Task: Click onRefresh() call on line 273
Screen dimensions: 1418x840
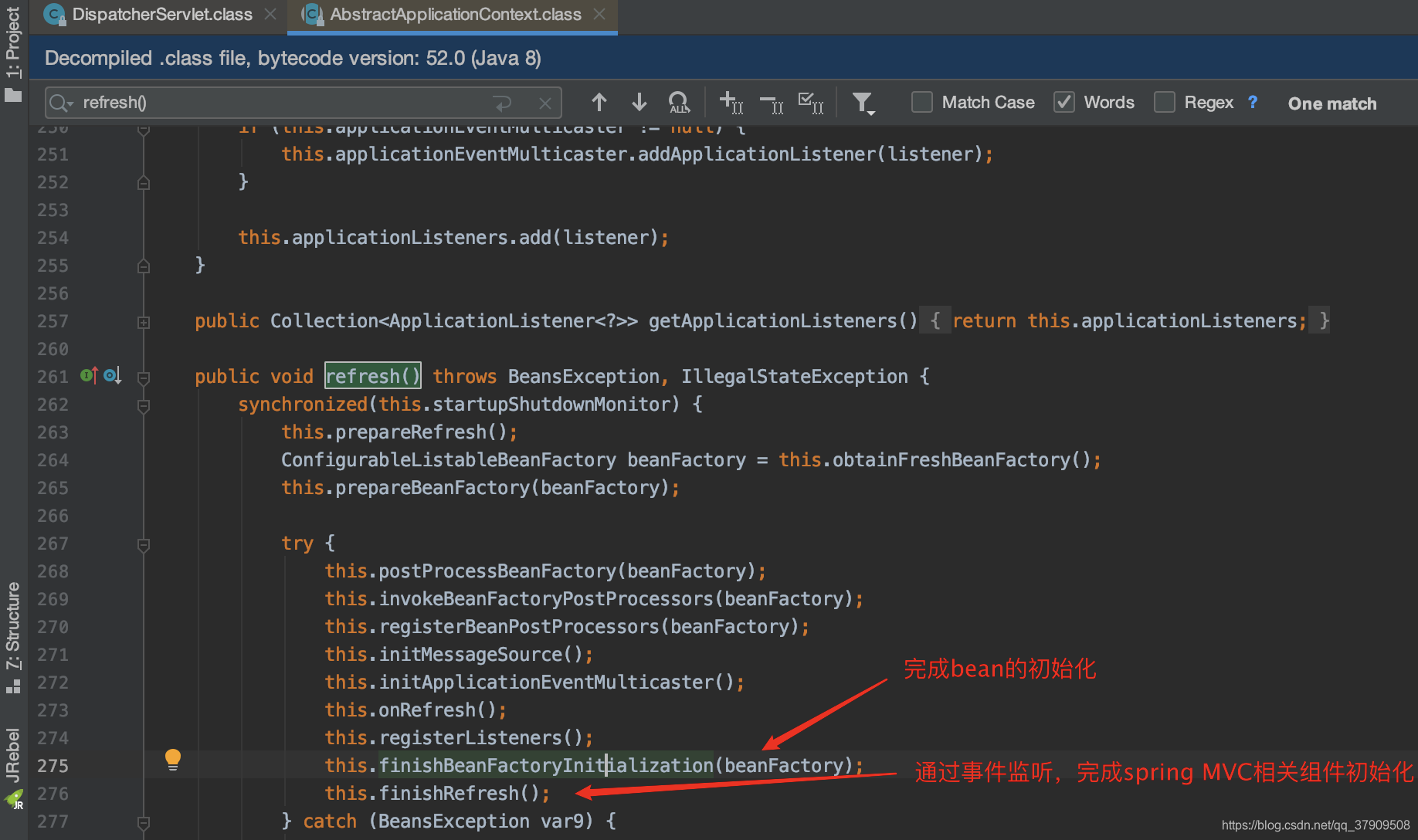Action: (437, 710)
